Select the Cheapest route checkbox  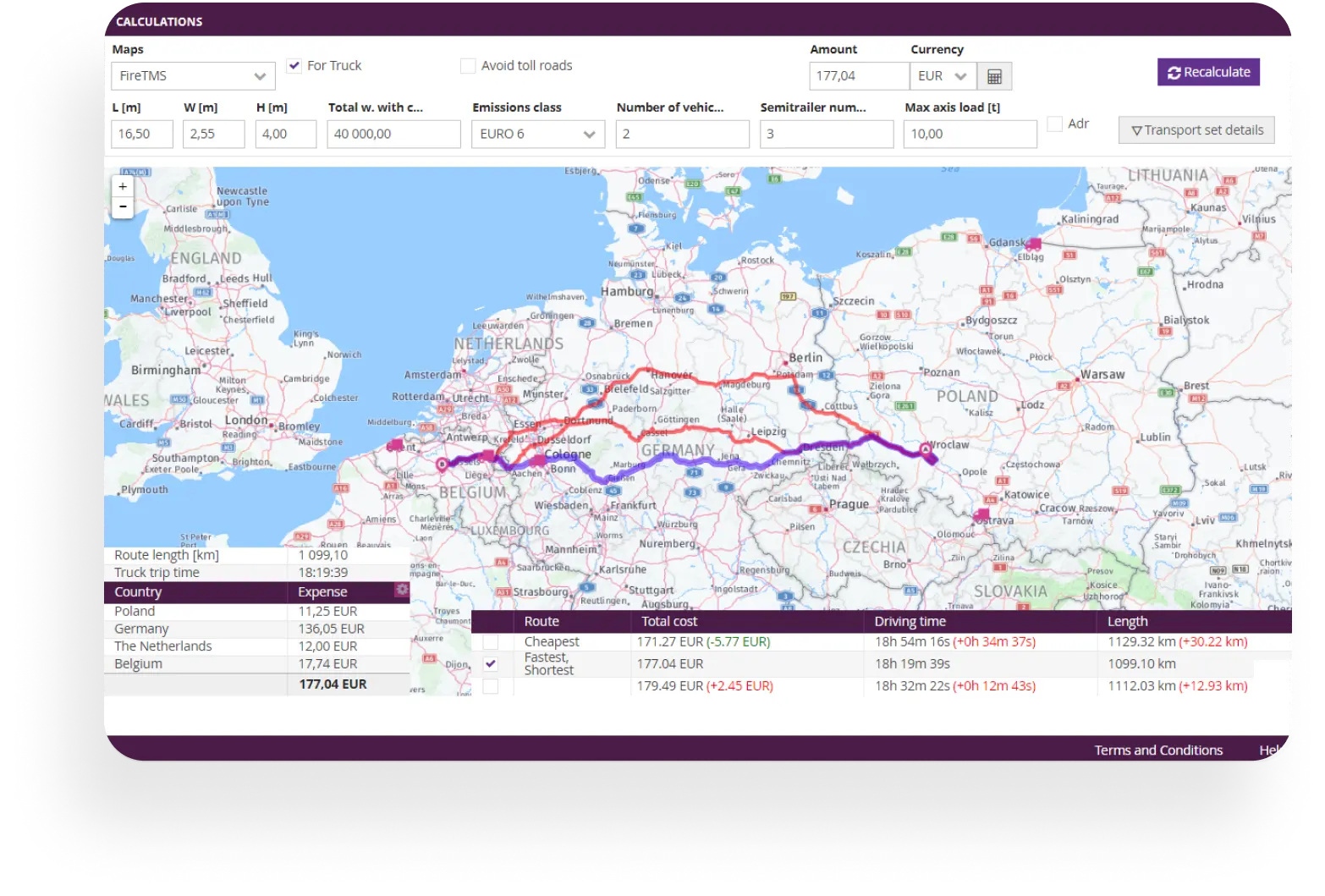point(491,642)
